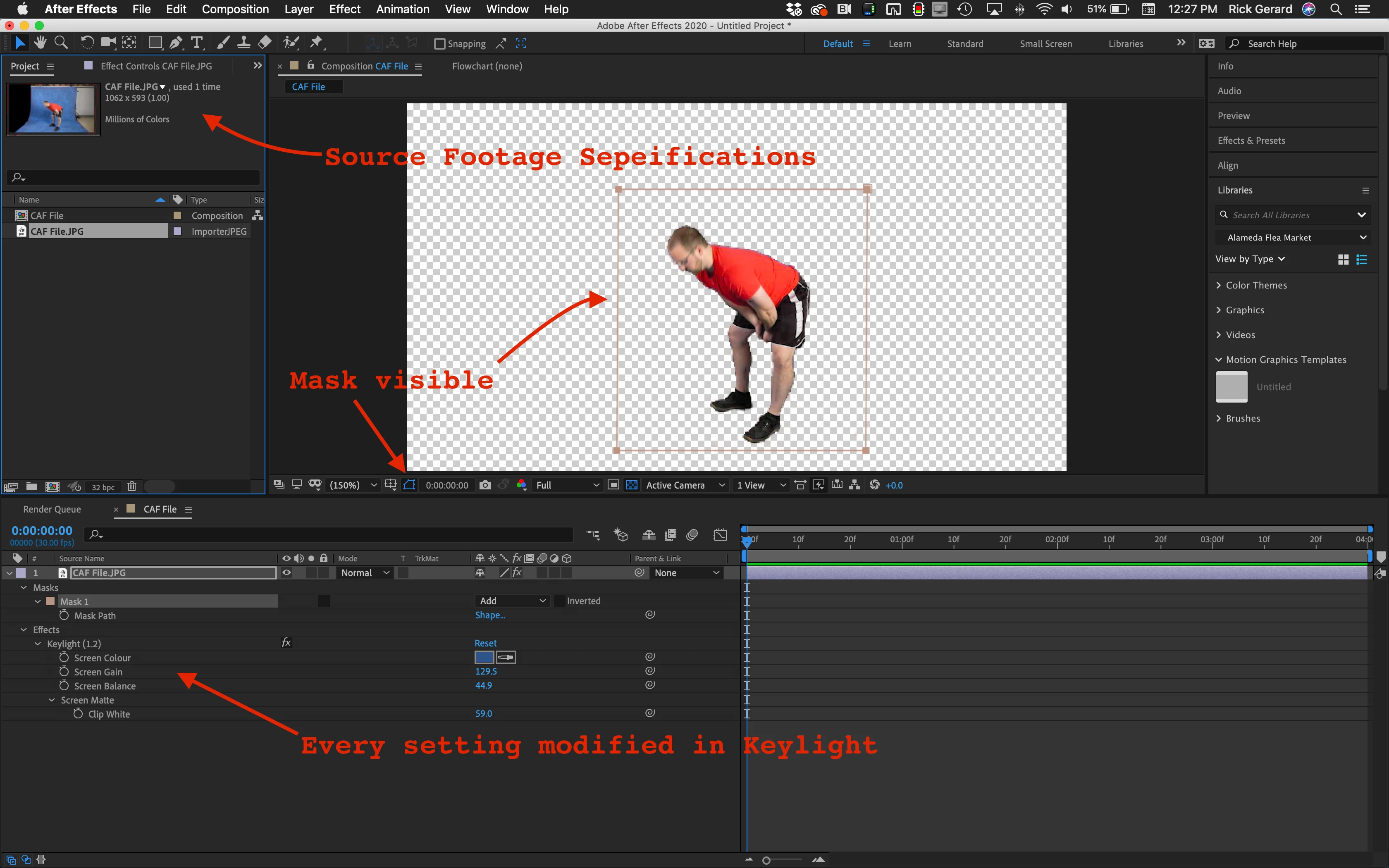
Task: Toggle mask and shape path visibility button
Action: (x=409, y=485)
